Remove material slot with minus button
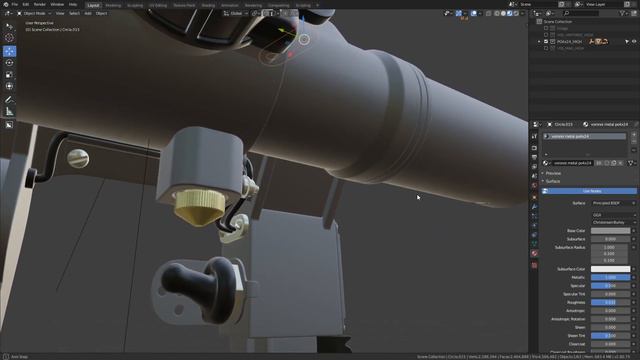640x360 pixels. pyautogui.click(x=634, y=141)
